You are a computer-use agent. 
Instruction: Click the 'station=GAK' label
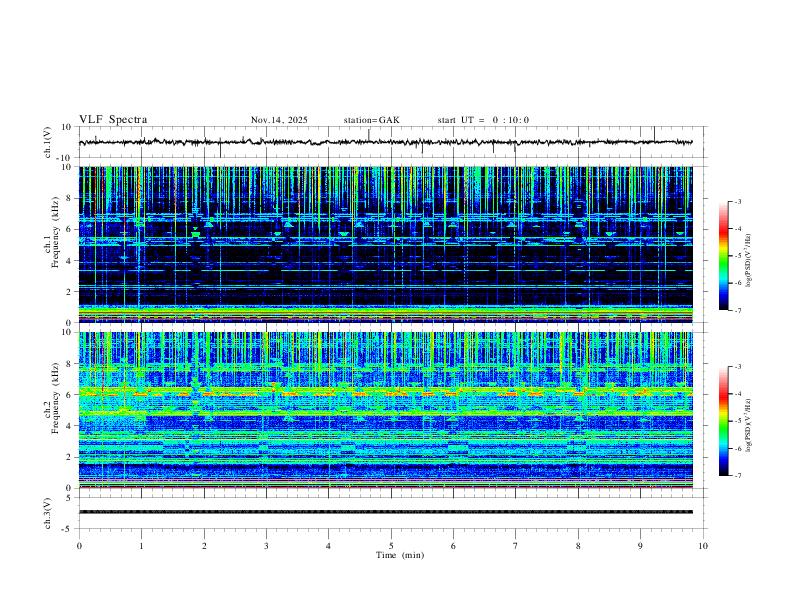371,120
